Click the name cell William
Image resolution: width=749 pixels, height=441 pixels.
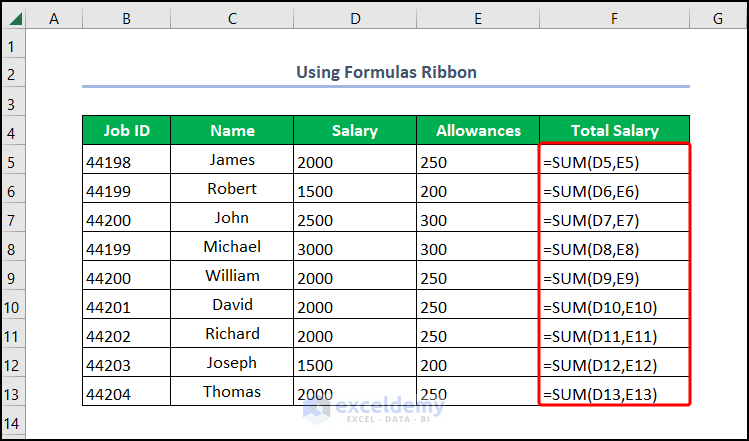(232, 276)
